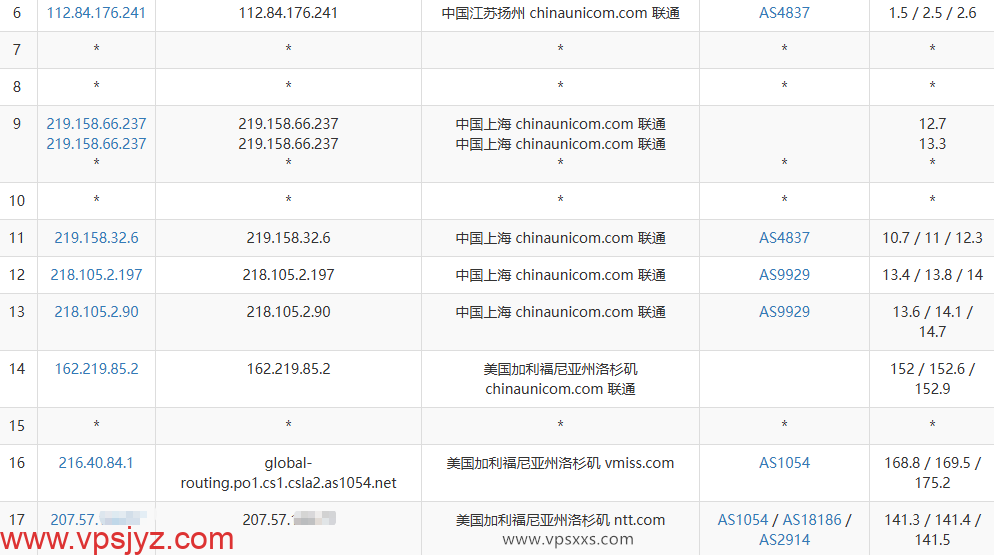This screenshot has height=555, width=994.
Task: Select hop number 10 cell
Action: pyautogui.click(x=18, y=201)
